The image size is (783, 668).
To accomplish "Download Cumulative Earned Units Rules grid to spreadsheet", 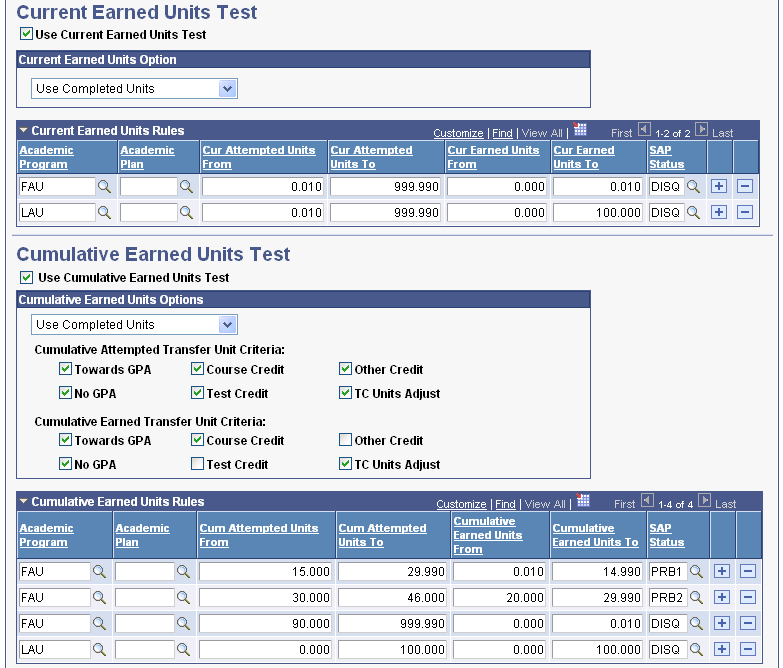I will coord(583,500).
